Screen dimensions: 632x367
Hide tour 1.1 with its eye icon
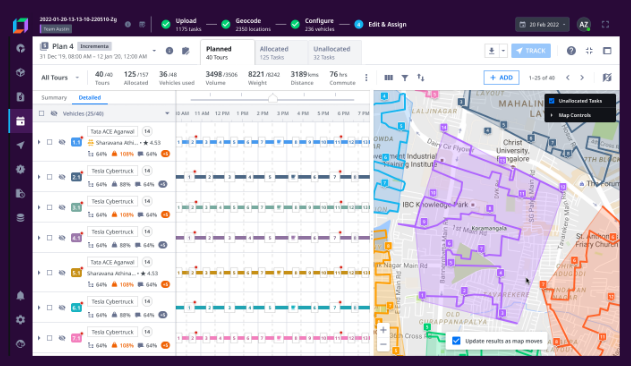[62, 142]
